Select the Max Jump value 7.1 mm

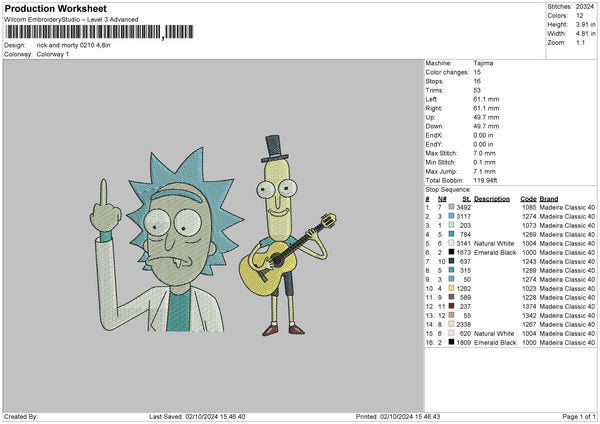(x=484, y=171)
